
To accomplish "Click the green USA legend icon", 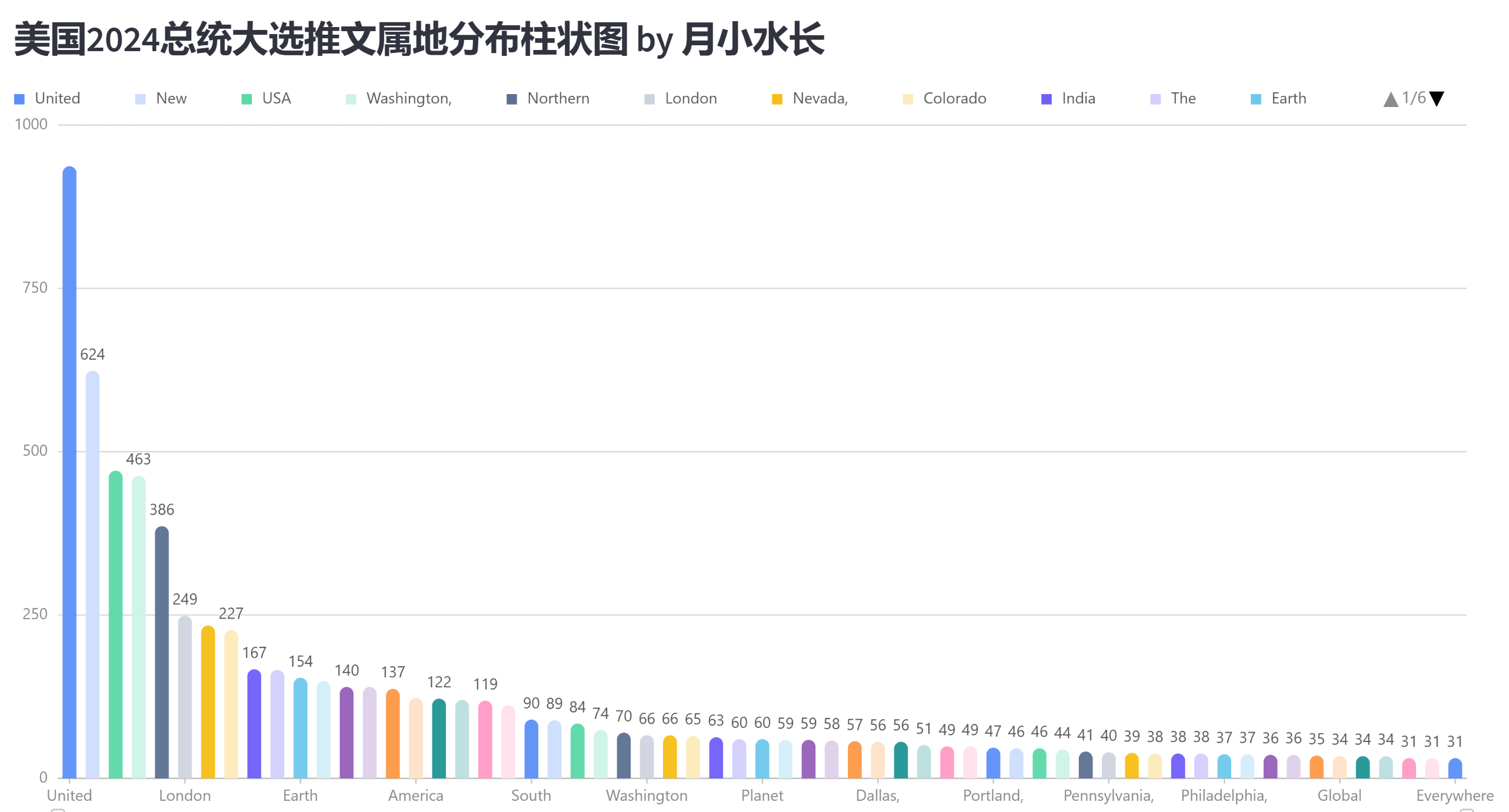I will pyautogui.click(x=246, y=98).
